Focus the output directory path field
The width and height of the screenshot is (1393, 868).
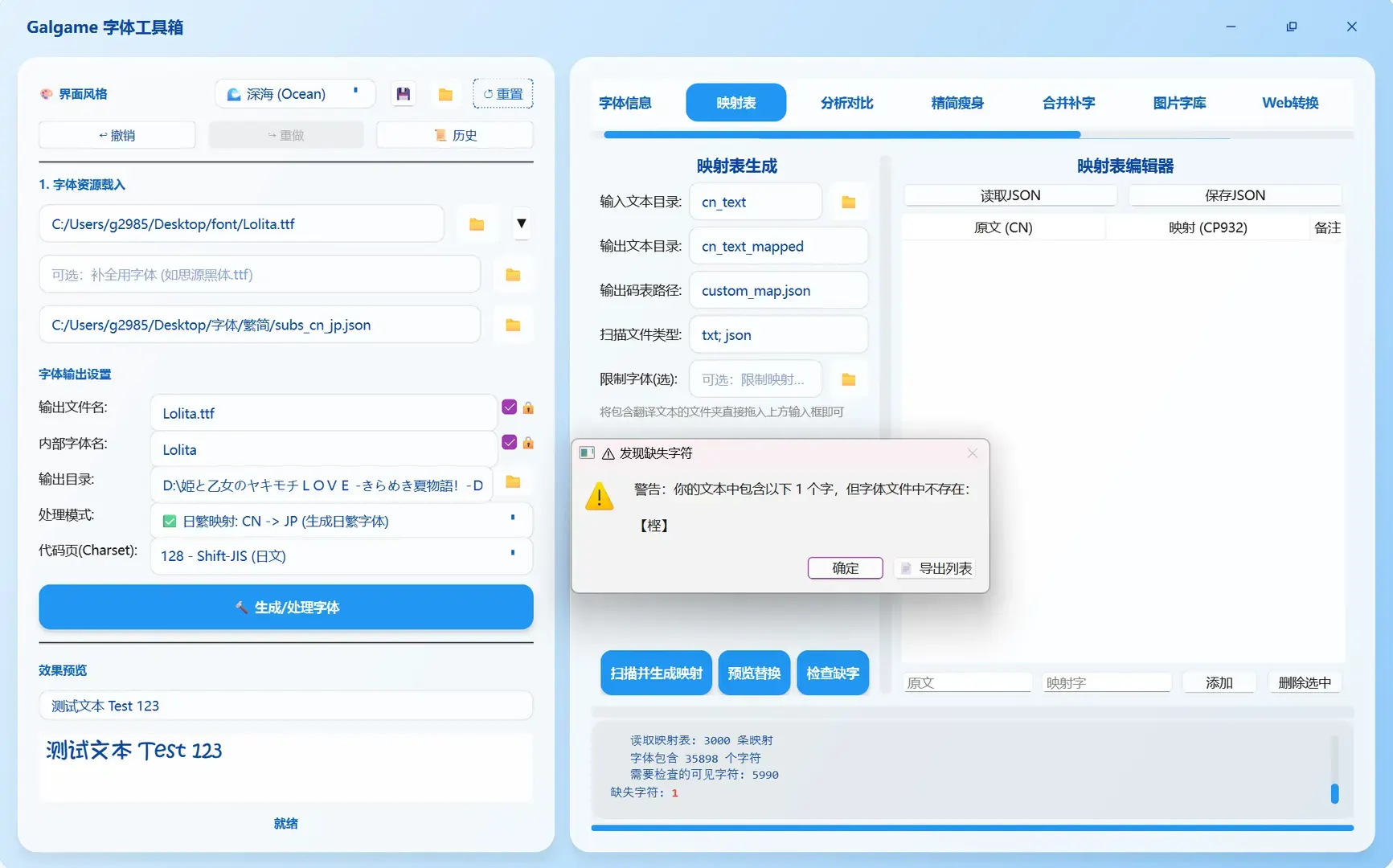pos(322,485)
